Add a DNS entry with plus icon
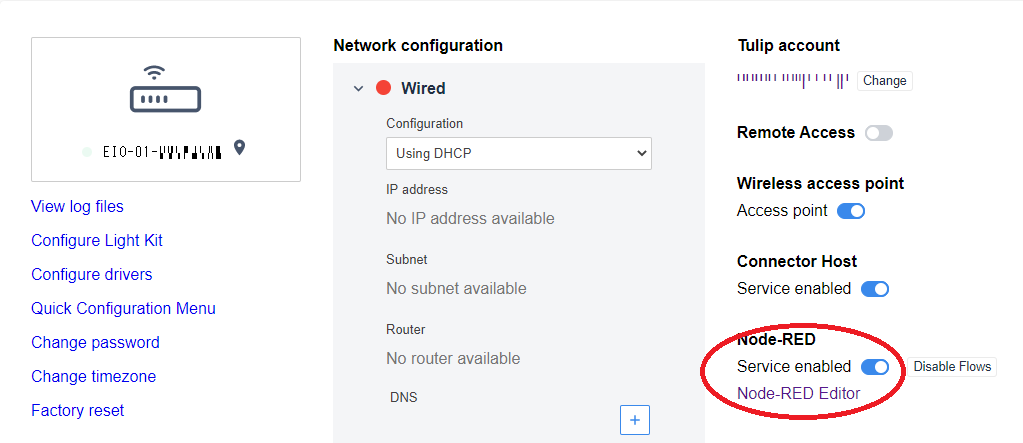The height and width of the screenshot is (443, 1023). coord(635,420)
